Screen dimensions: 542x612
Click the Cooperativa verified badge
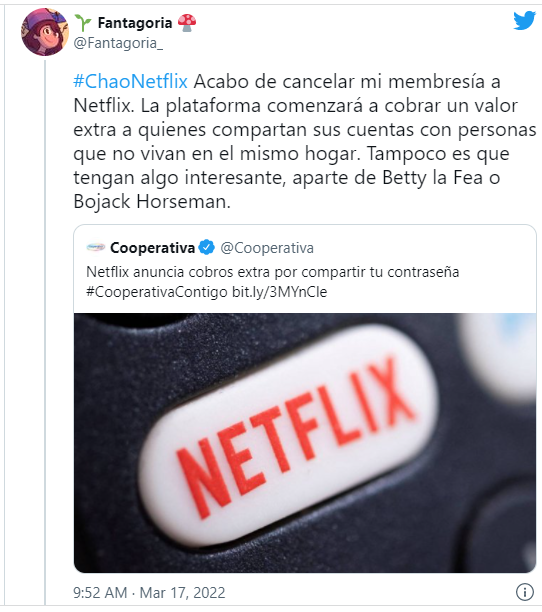206,247
